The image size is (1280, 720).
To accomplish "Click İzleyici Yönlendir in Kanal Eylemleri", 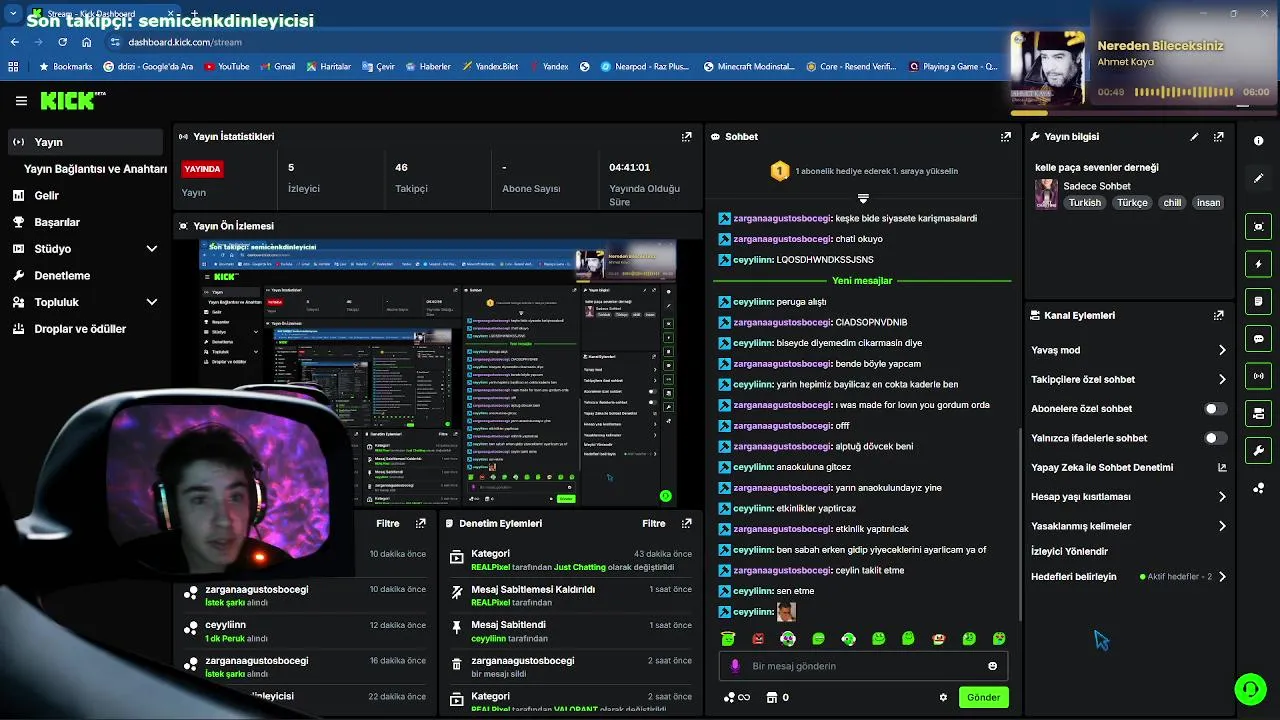I will [x=1069, y=551].
